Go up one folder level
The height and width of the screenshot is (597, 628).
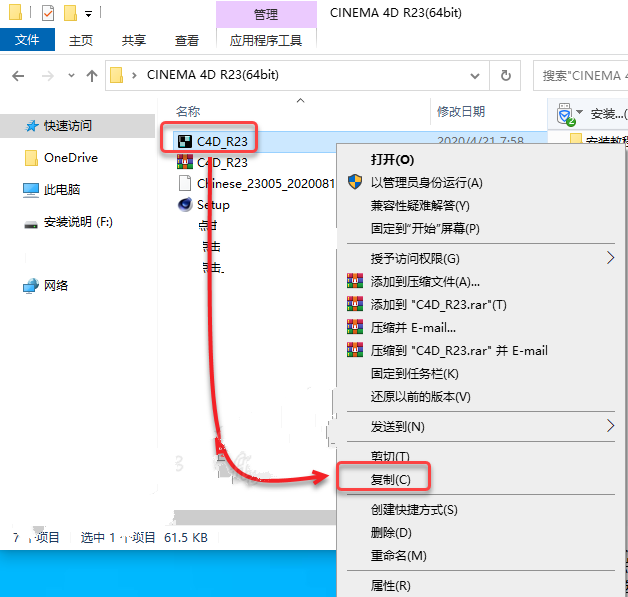click(92, 76)
